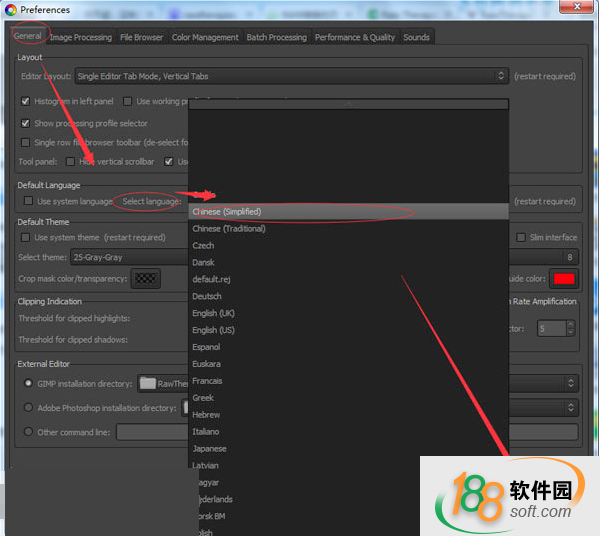
Task: Check the Use system language option
Action: pos(27,201)
